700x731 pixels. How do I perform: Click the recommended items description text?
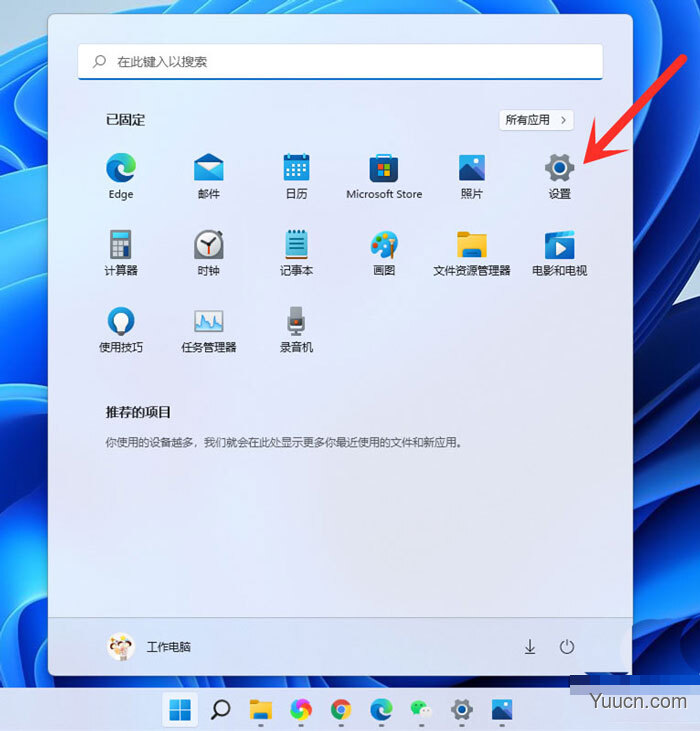tap(284, 442)
